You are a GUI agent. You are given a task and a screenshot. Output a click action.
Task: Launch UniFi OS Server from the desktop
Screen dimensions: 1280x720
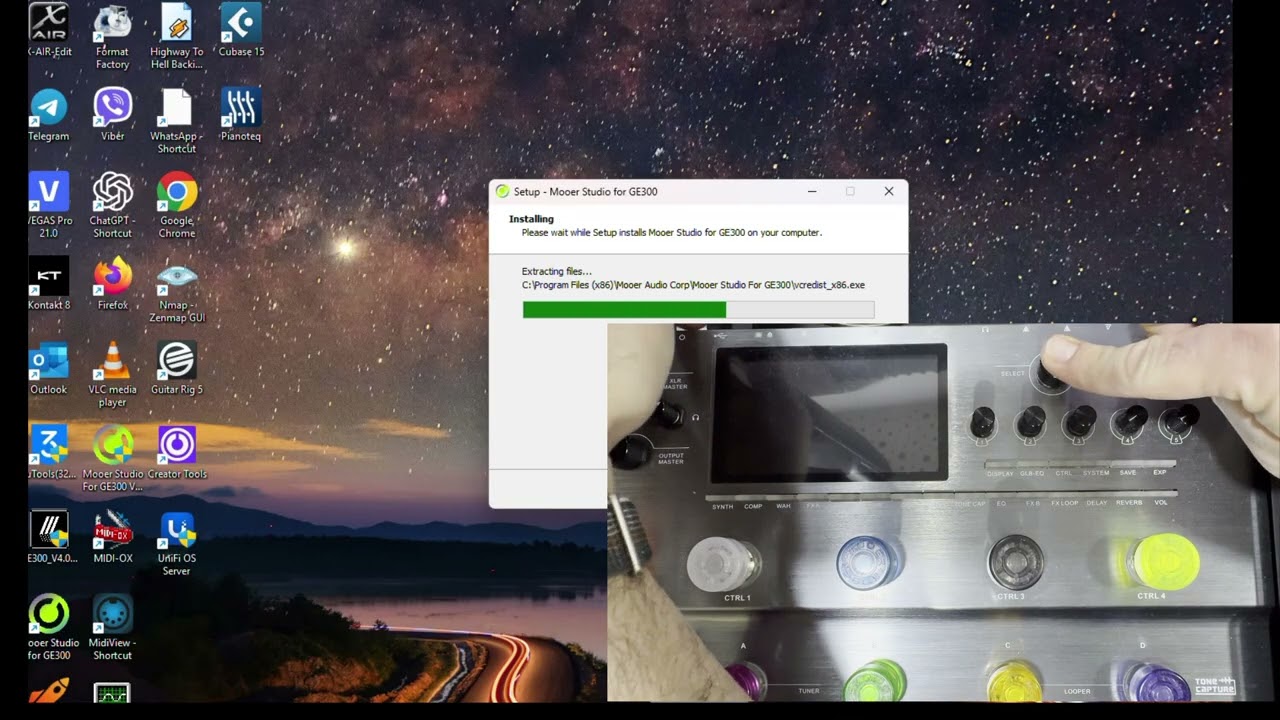pos(177,544)
